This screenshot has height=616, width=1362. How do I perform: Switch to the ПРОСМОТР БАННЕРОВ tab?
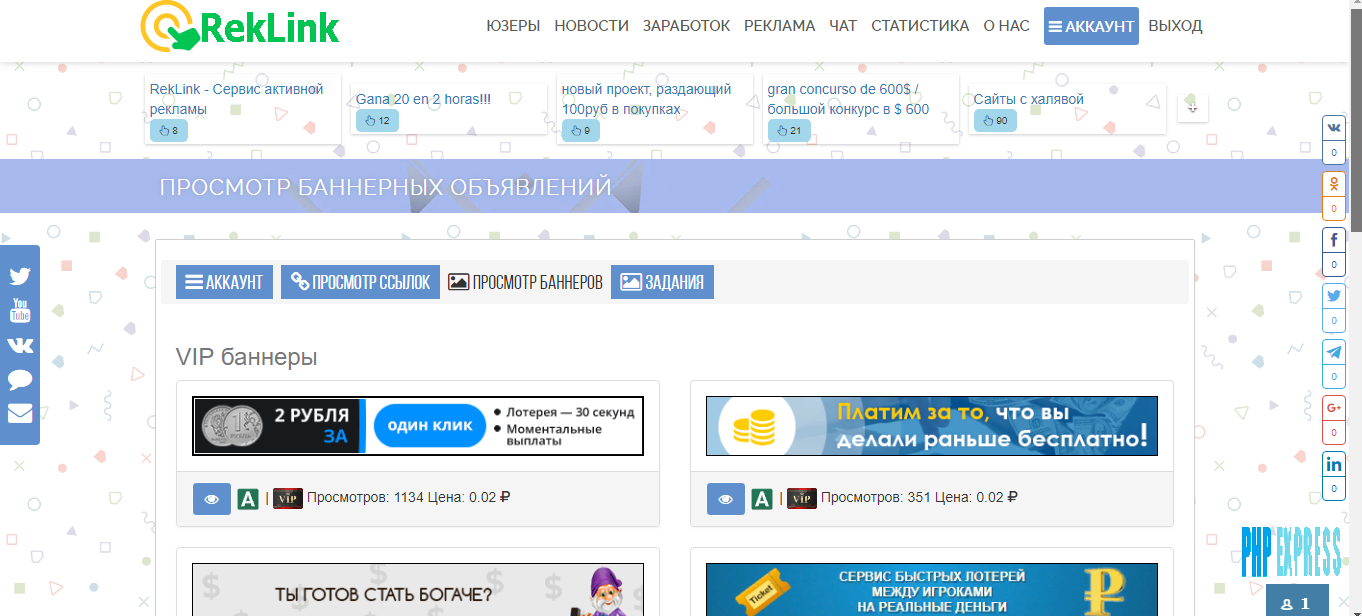[x=525, y=282]
